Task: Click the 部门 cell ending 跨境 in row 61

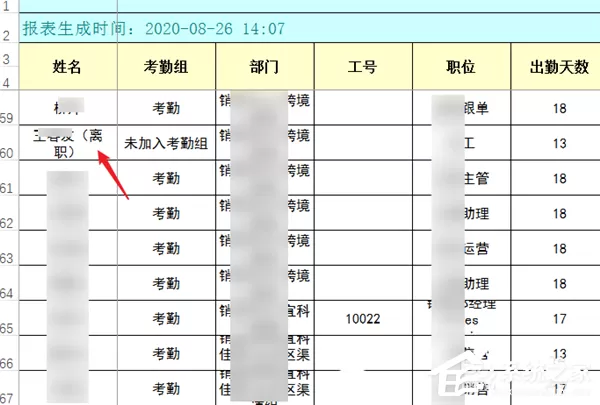Action: [x=265, y=178]
